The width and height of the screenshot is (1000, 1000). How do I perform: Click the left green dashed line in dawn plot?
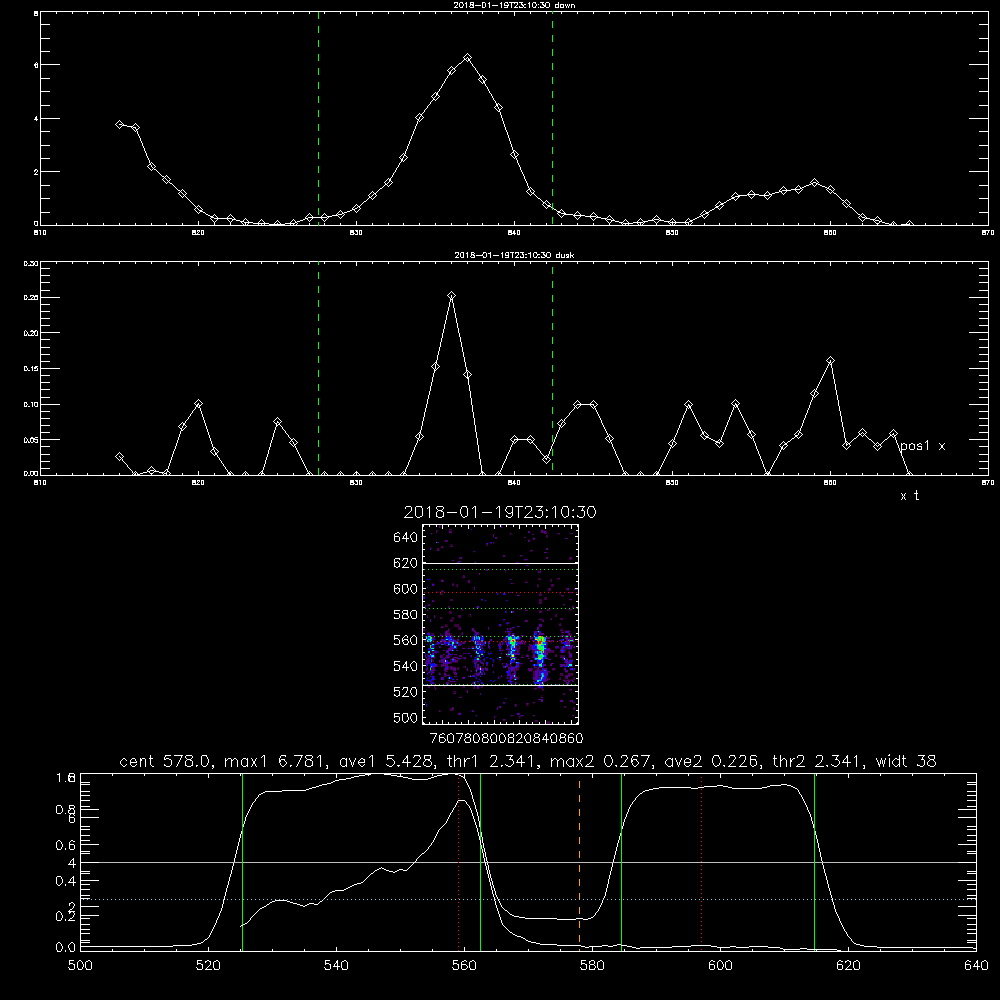tap(318, 119)
